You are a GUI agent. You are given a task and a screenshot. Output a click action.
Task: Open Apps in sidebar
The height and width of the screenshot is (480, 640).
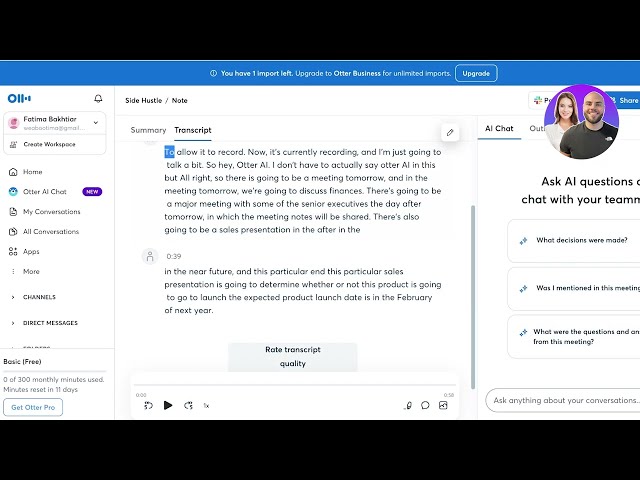(31, 251)
